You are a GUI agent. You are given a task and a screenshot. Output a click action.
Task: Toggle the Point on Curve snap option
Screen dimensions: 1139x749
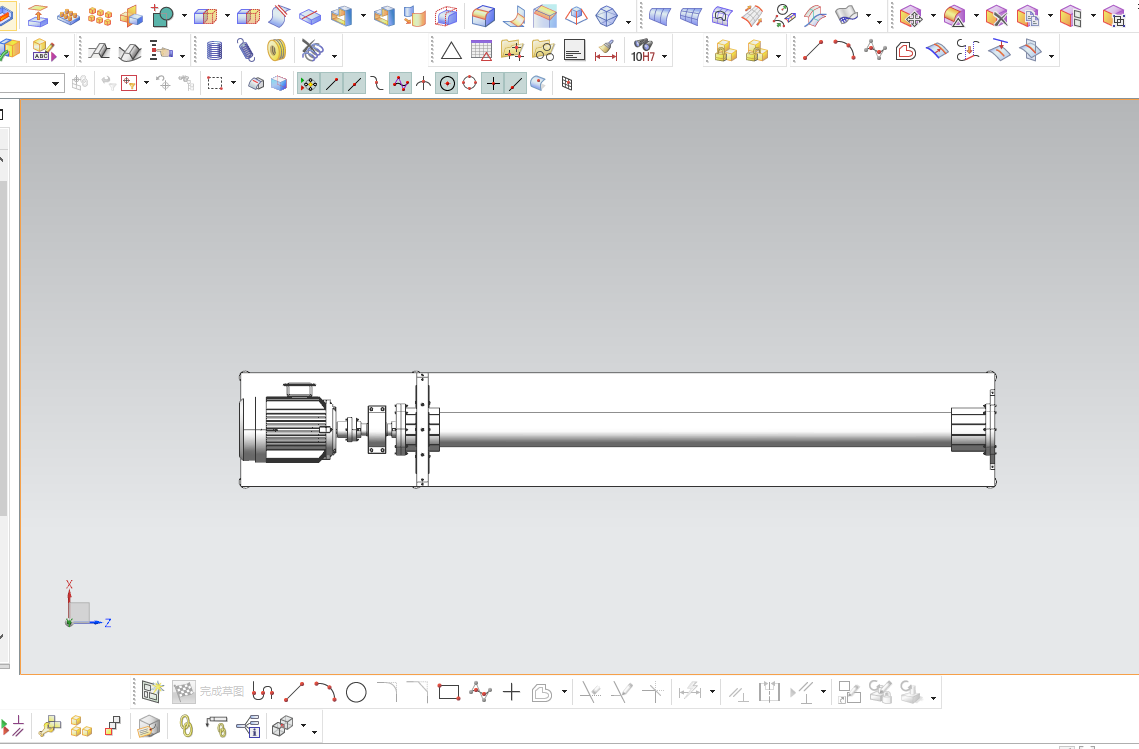click(515, 84)
